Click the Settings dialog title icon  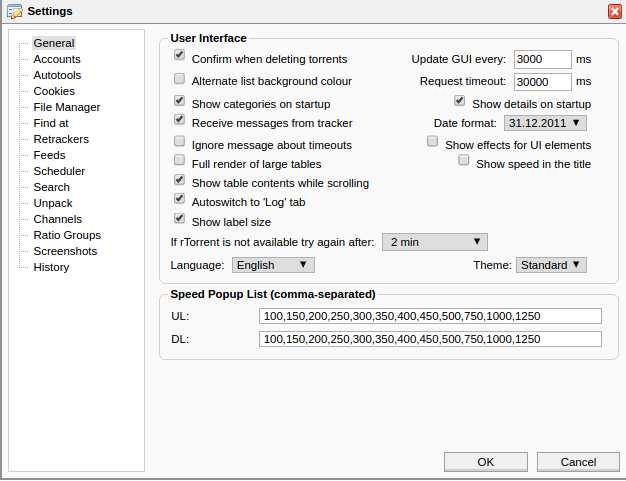pos(15,11)
